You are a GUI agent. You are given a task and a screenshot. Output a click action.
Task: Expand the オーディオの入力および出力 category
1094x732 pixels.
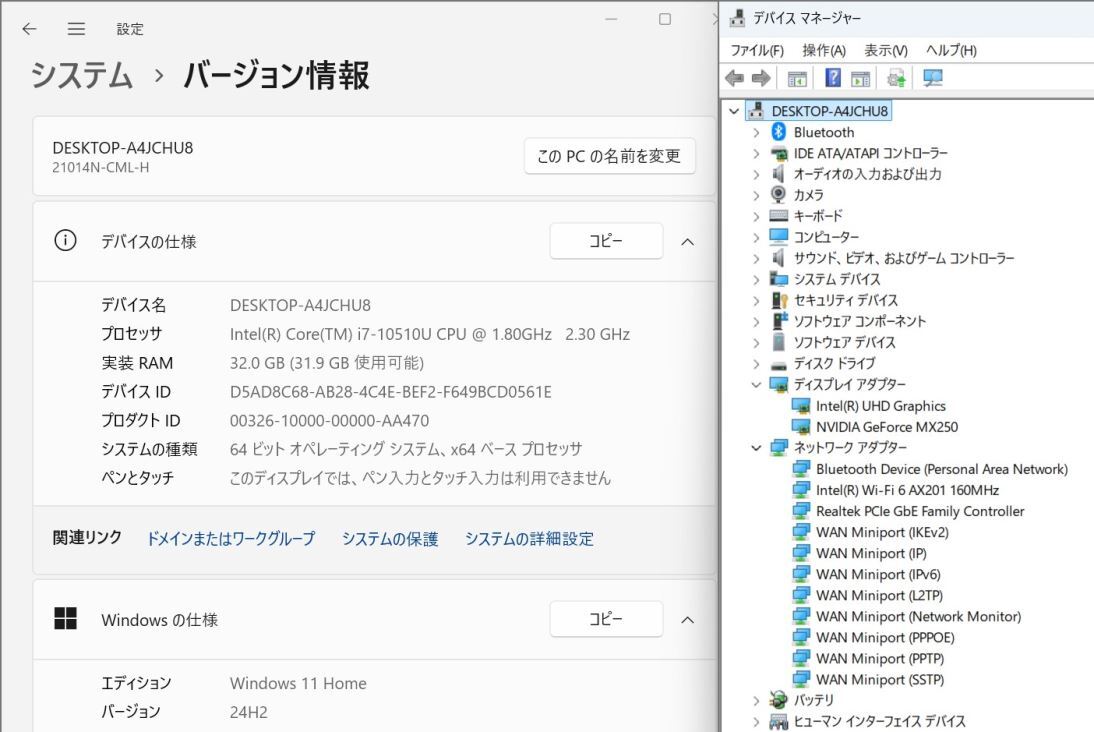coord(756,174)
